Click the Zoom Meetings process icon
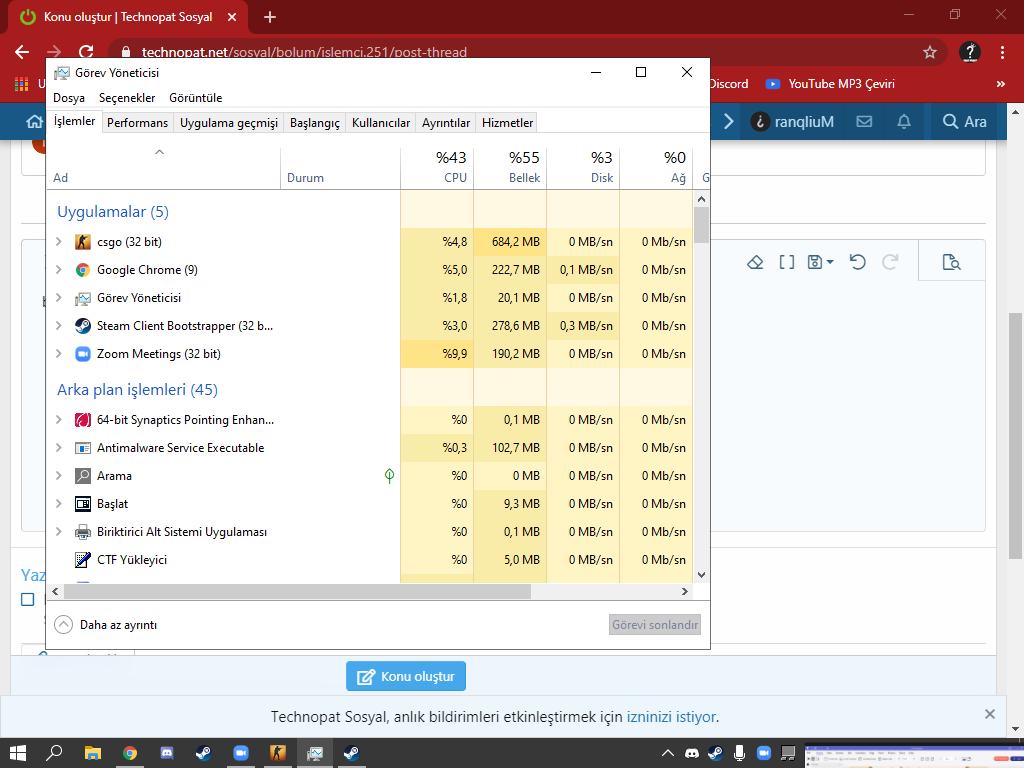The height and width of the screenshot is (768, 1024). (82, 354)
